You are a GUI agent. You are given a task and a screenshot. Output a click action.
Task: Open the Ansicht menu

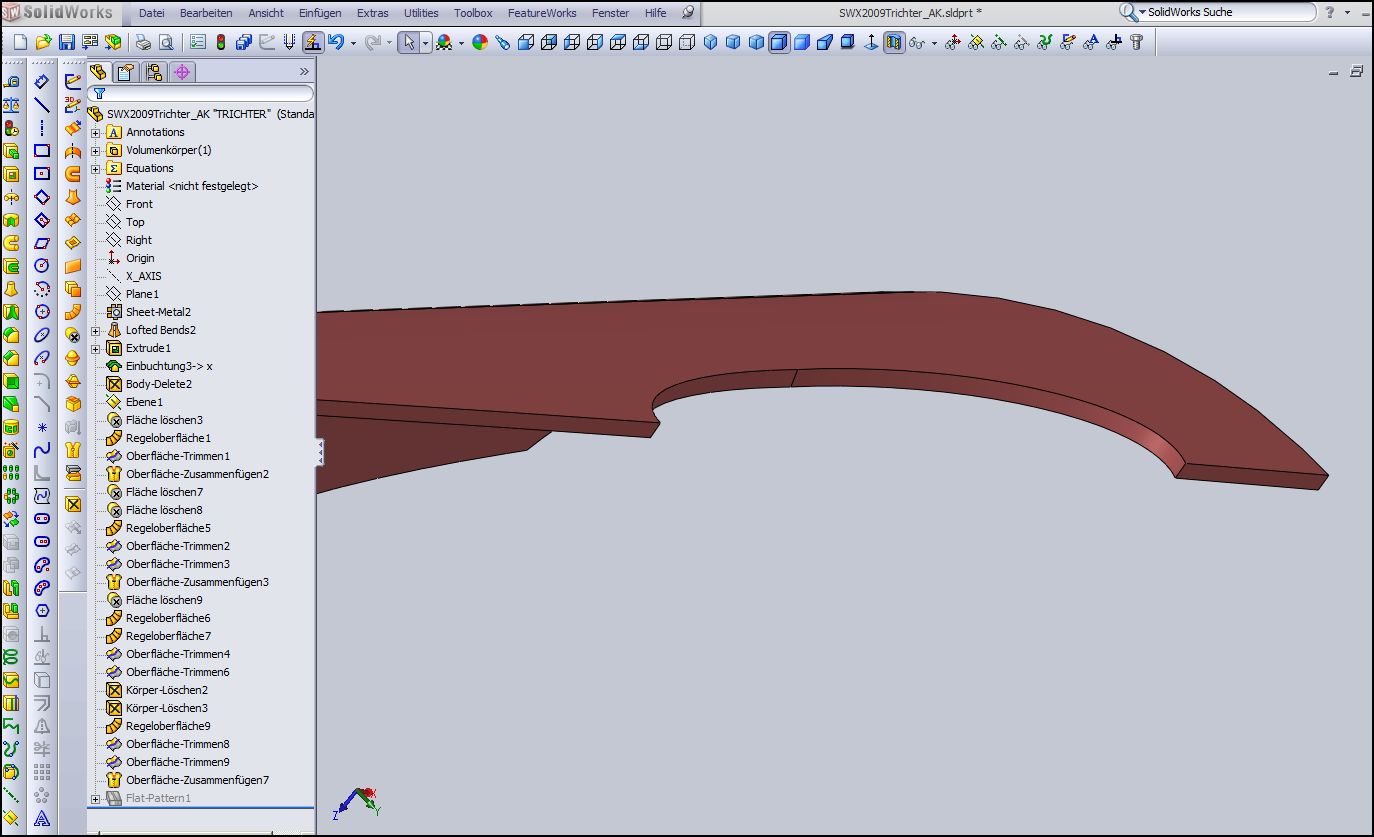pyautogui.click(x=266, y=13)
